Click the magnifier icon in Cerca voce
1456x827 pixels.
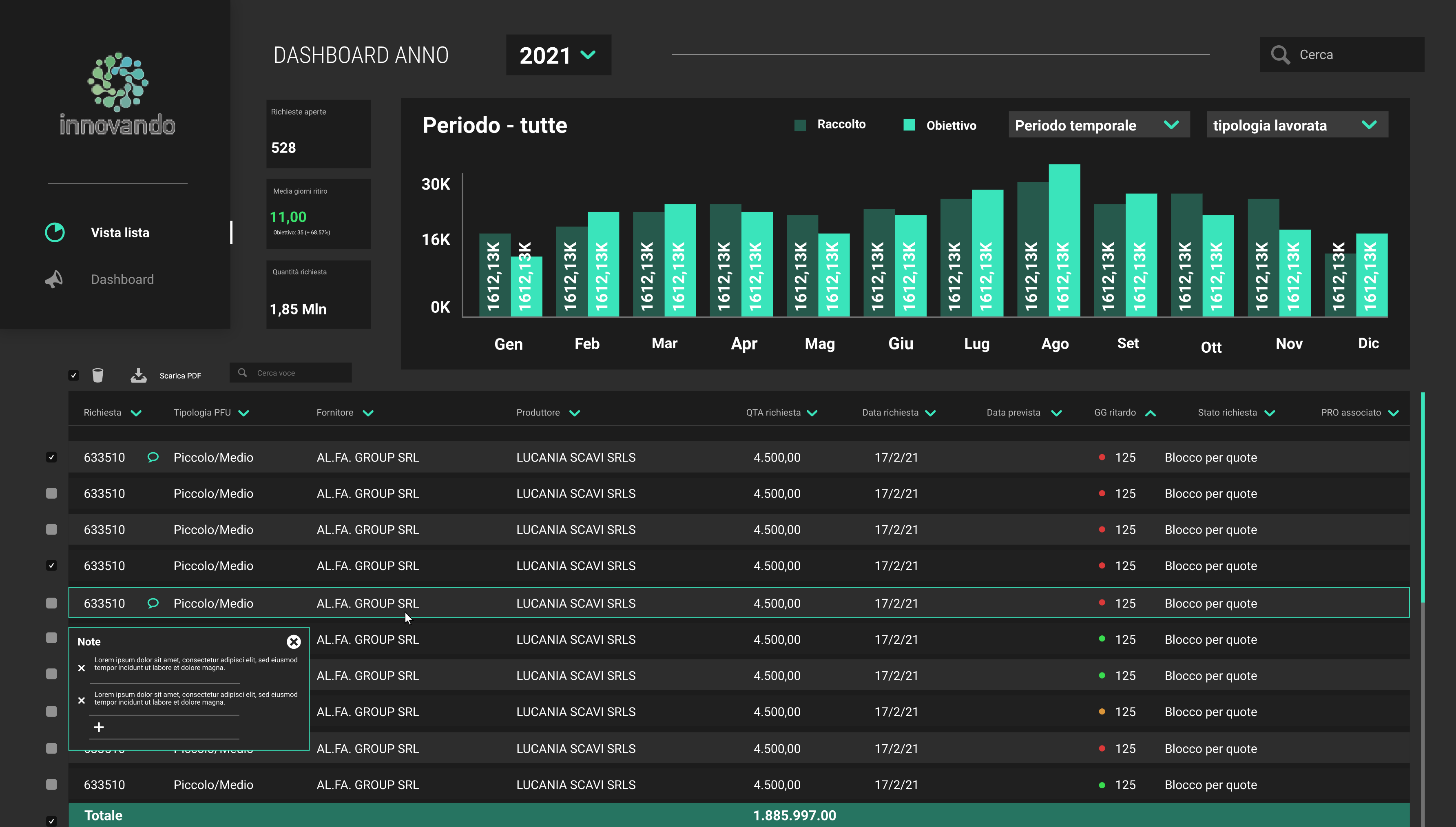click(x=243, y=373)
